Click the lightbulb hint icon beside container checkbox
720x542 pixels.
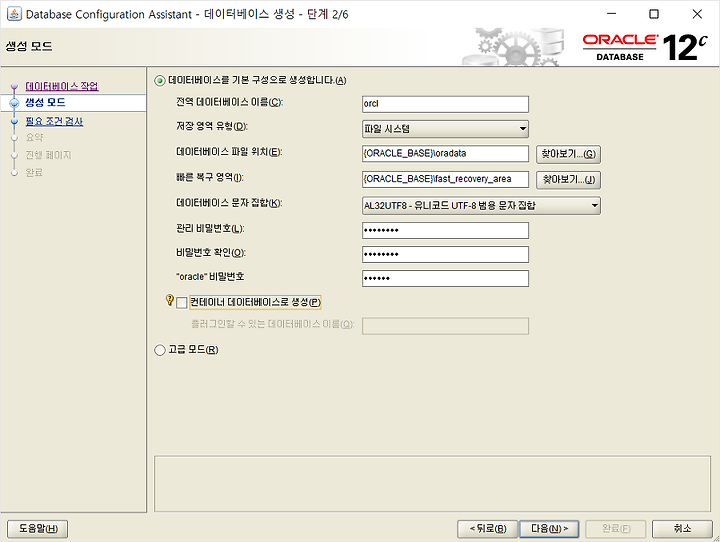[x=169, y=300]
